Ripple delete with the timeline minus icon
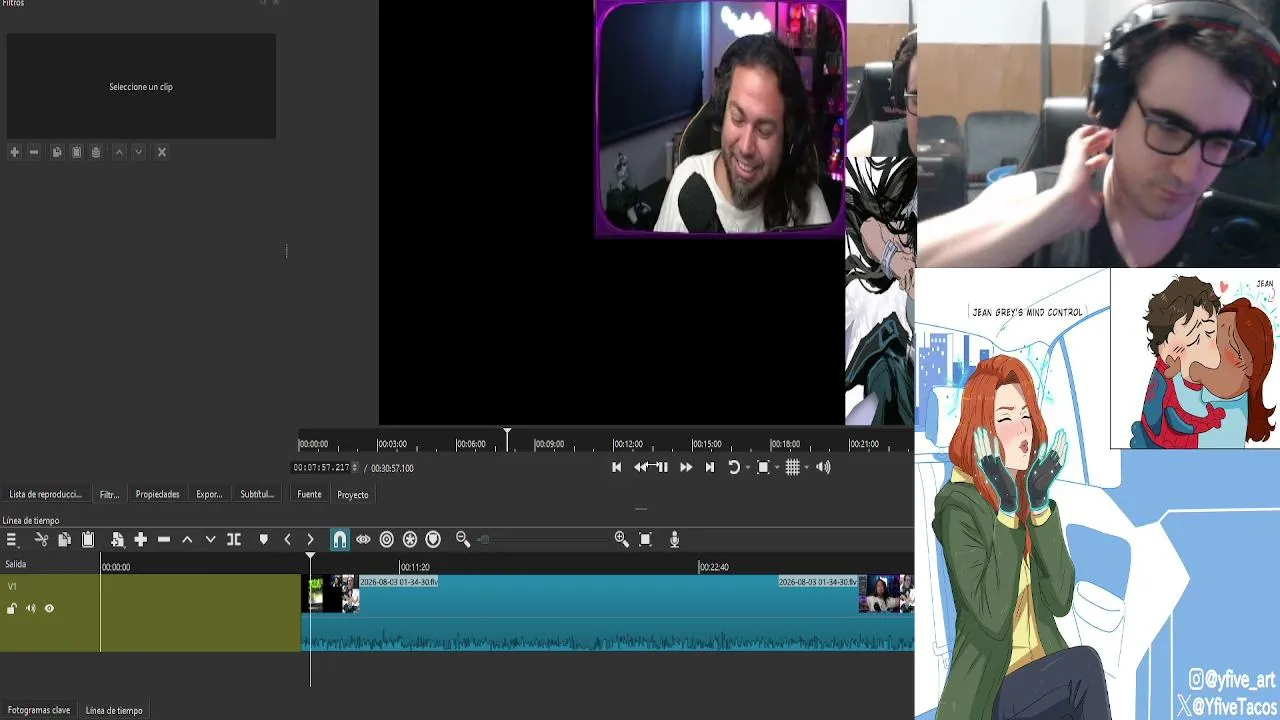Screen dimensions: 1280x720 [164, 539]
